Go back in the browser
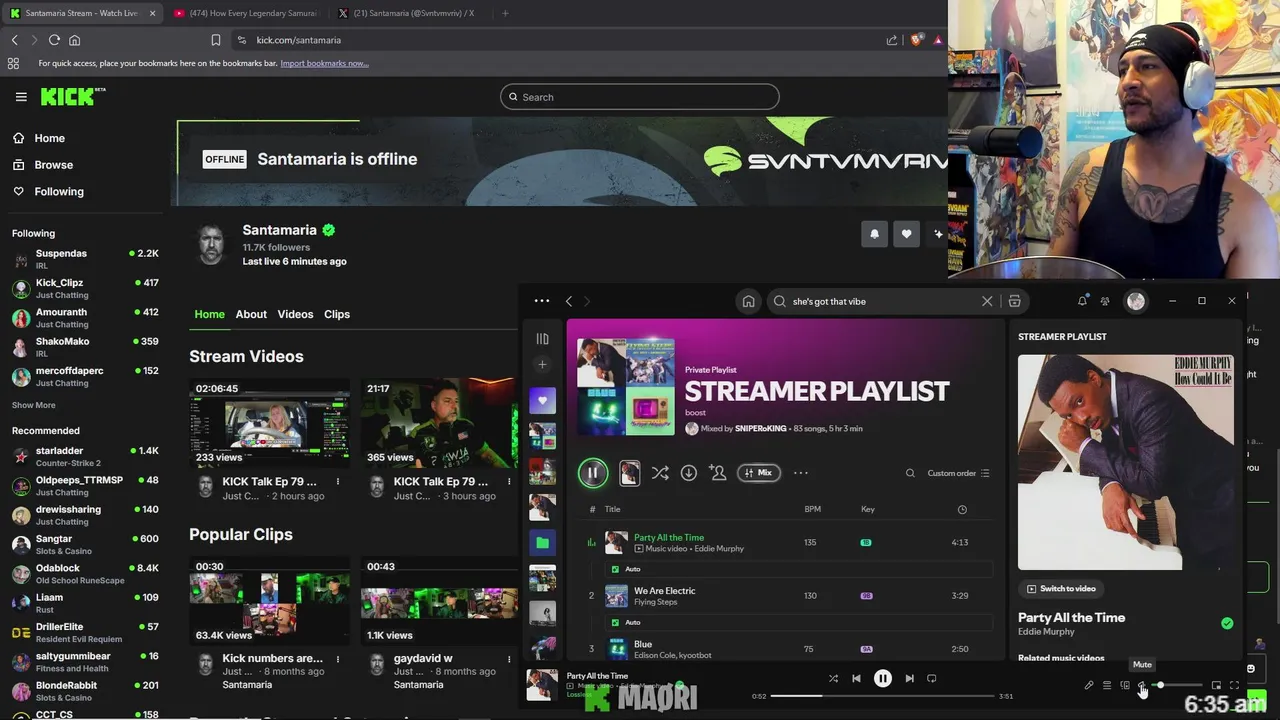 (14, 40)
